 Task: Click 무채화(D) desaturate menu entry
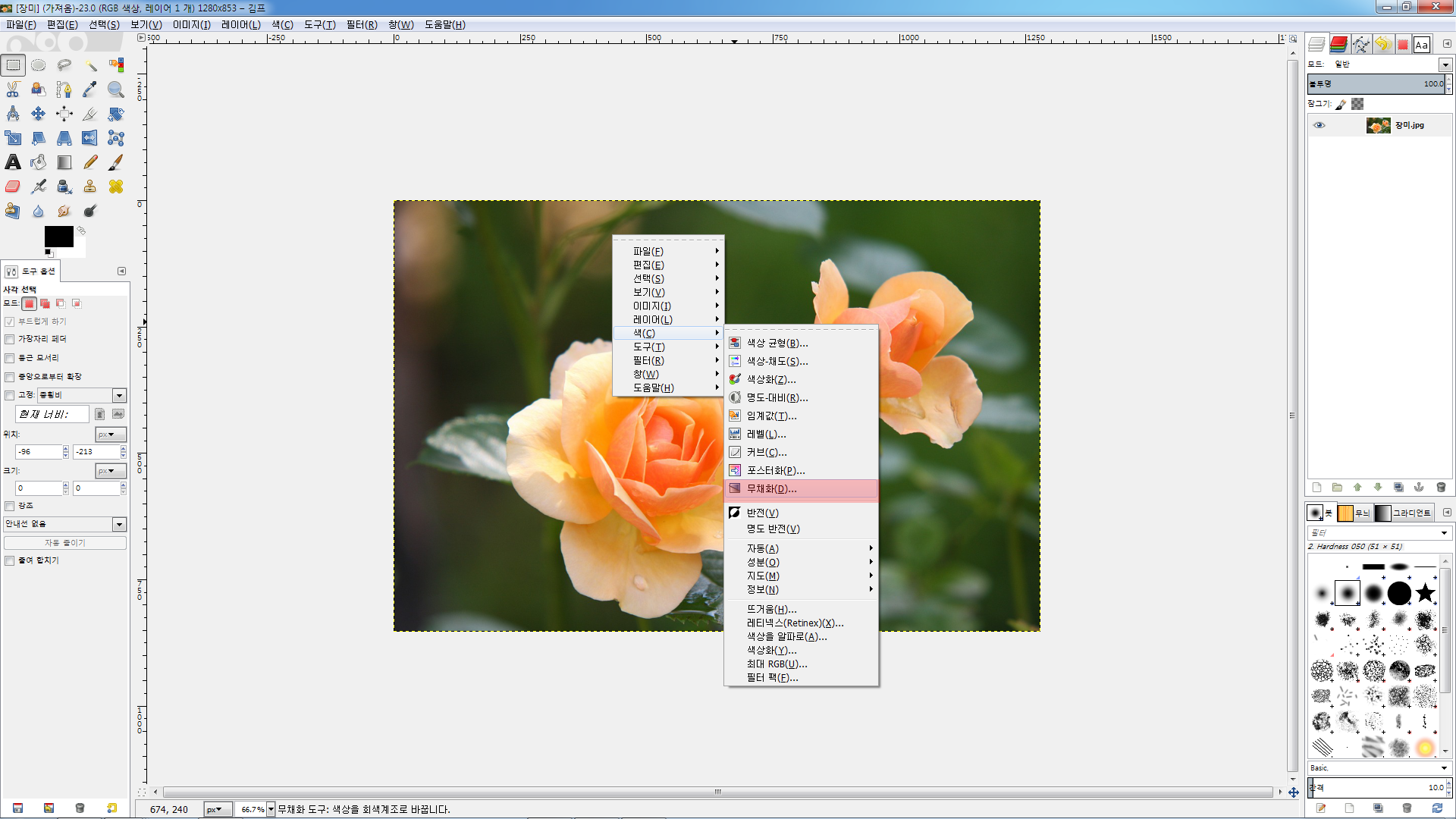(x=802, y=489)
